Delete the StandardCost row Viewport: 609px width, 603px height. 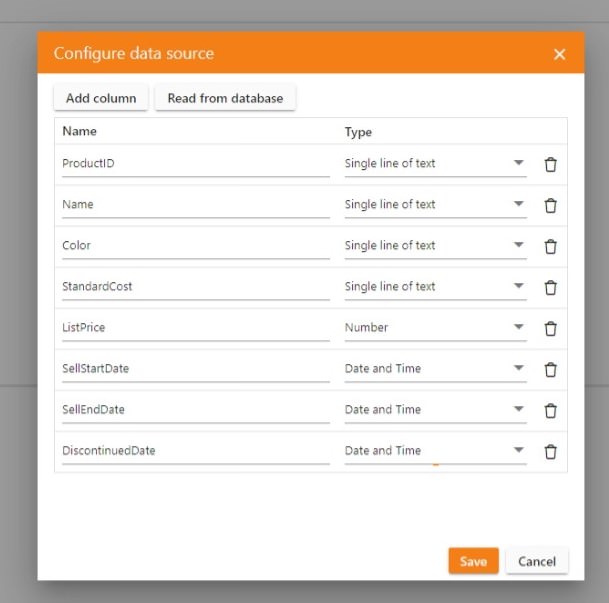[x=550, y=287]
